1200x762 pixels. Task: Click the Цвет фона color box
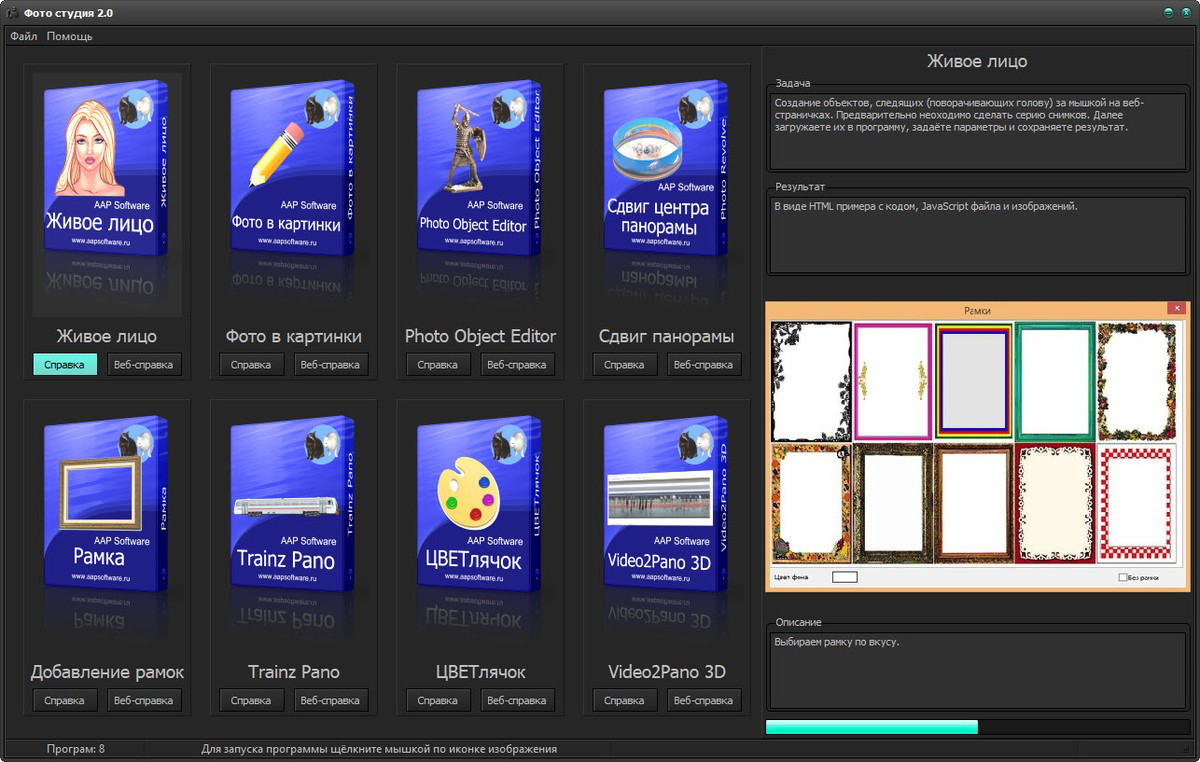pyautogui.click(x=845, y=577)
